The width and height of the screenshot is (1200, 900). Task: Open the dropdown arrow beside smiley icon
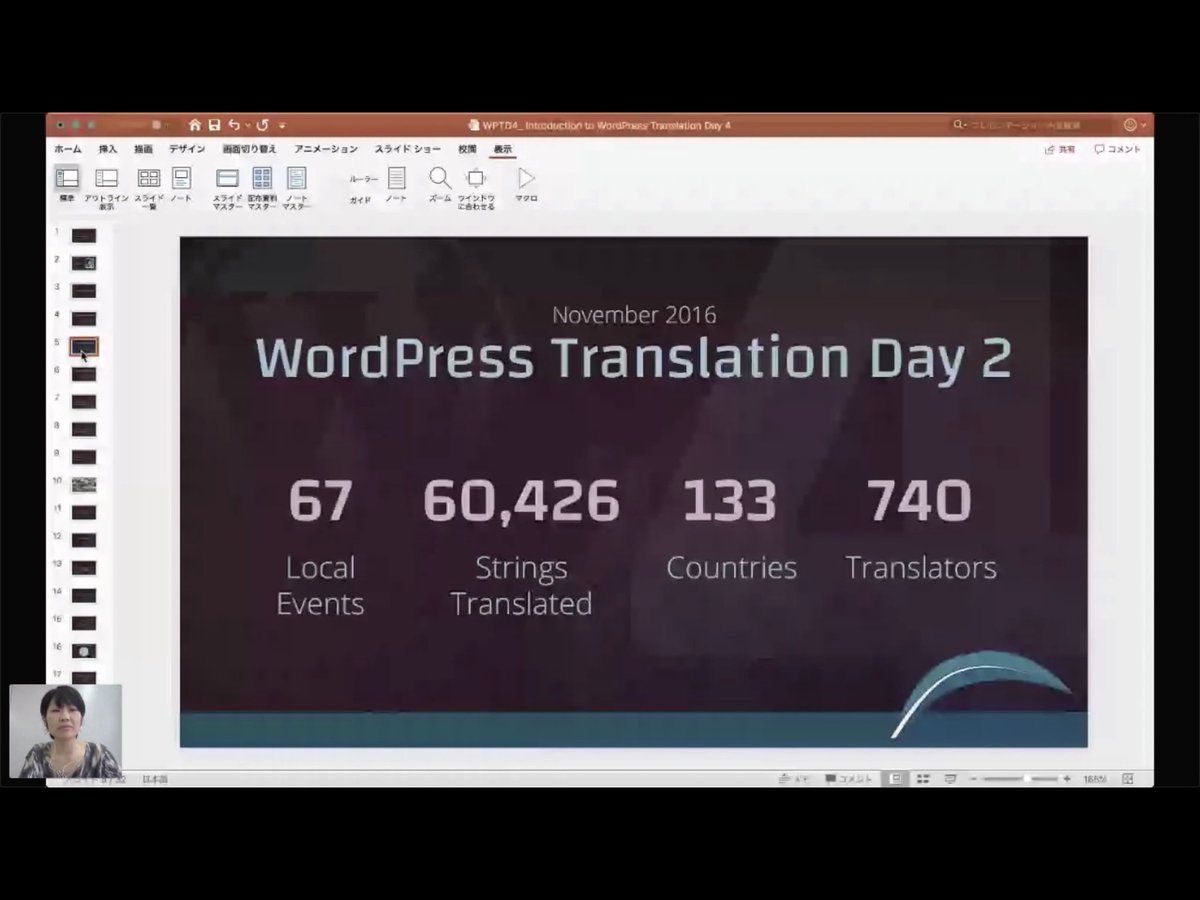[1144, 126]
